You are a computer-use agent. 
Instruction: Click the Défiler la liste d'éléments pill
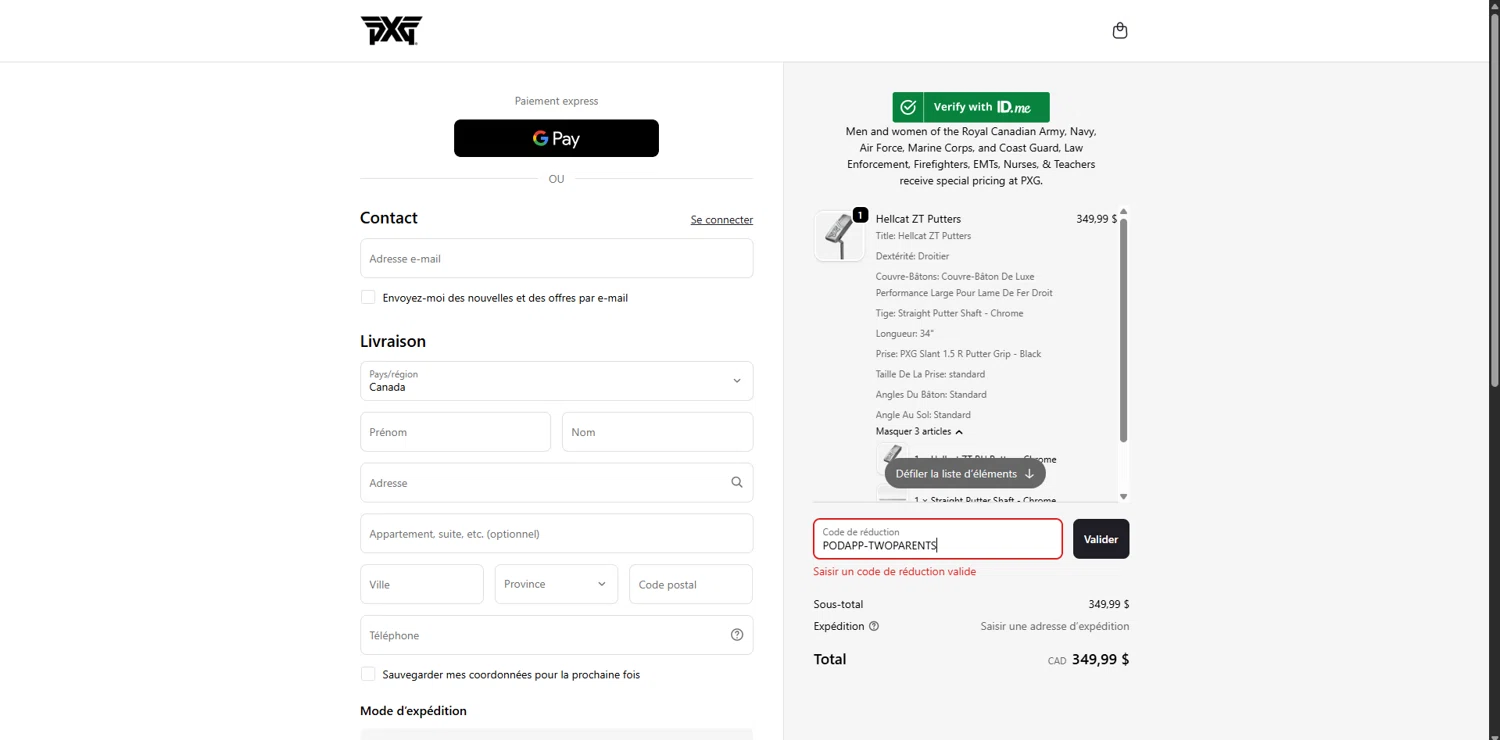[965, 474]
